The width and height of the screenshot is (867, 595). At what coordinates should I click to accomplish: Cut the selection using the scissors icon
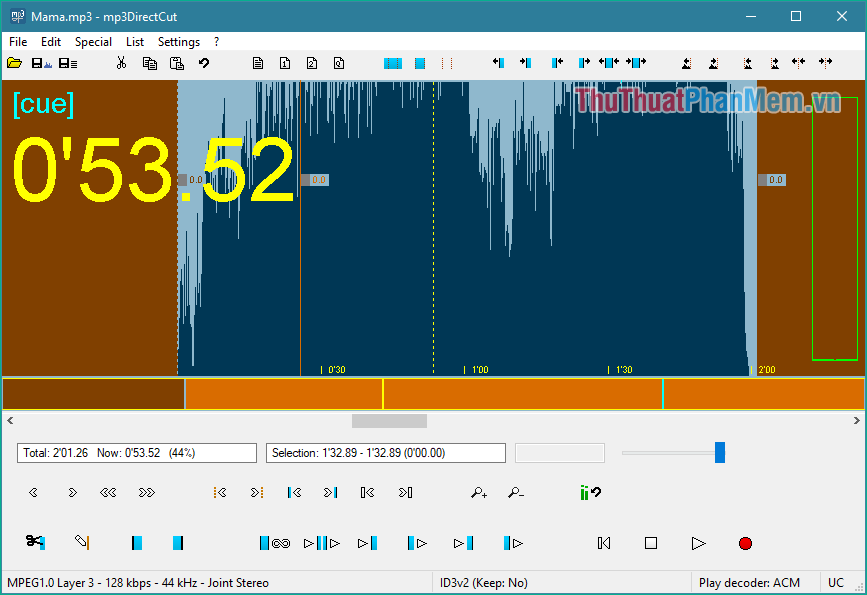point(121,62)
